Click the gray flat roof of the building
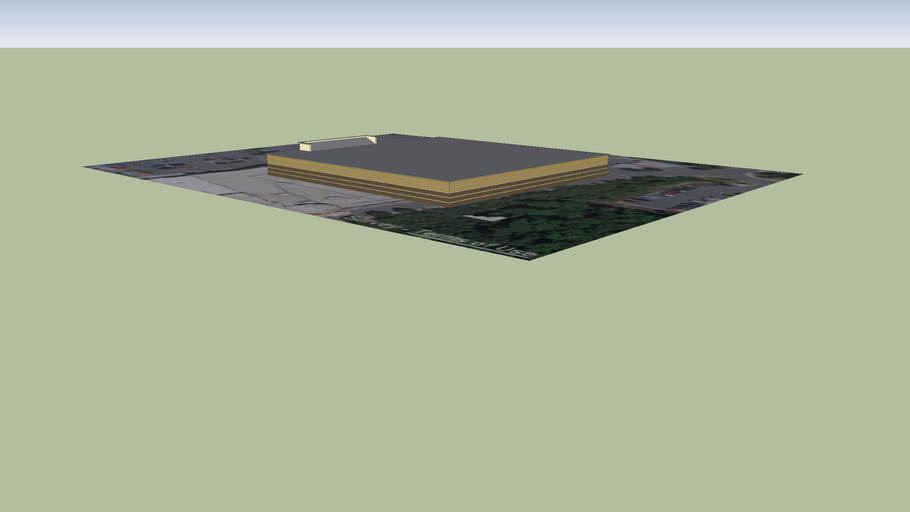Viewport: 910px width, 512px height. 440,158
